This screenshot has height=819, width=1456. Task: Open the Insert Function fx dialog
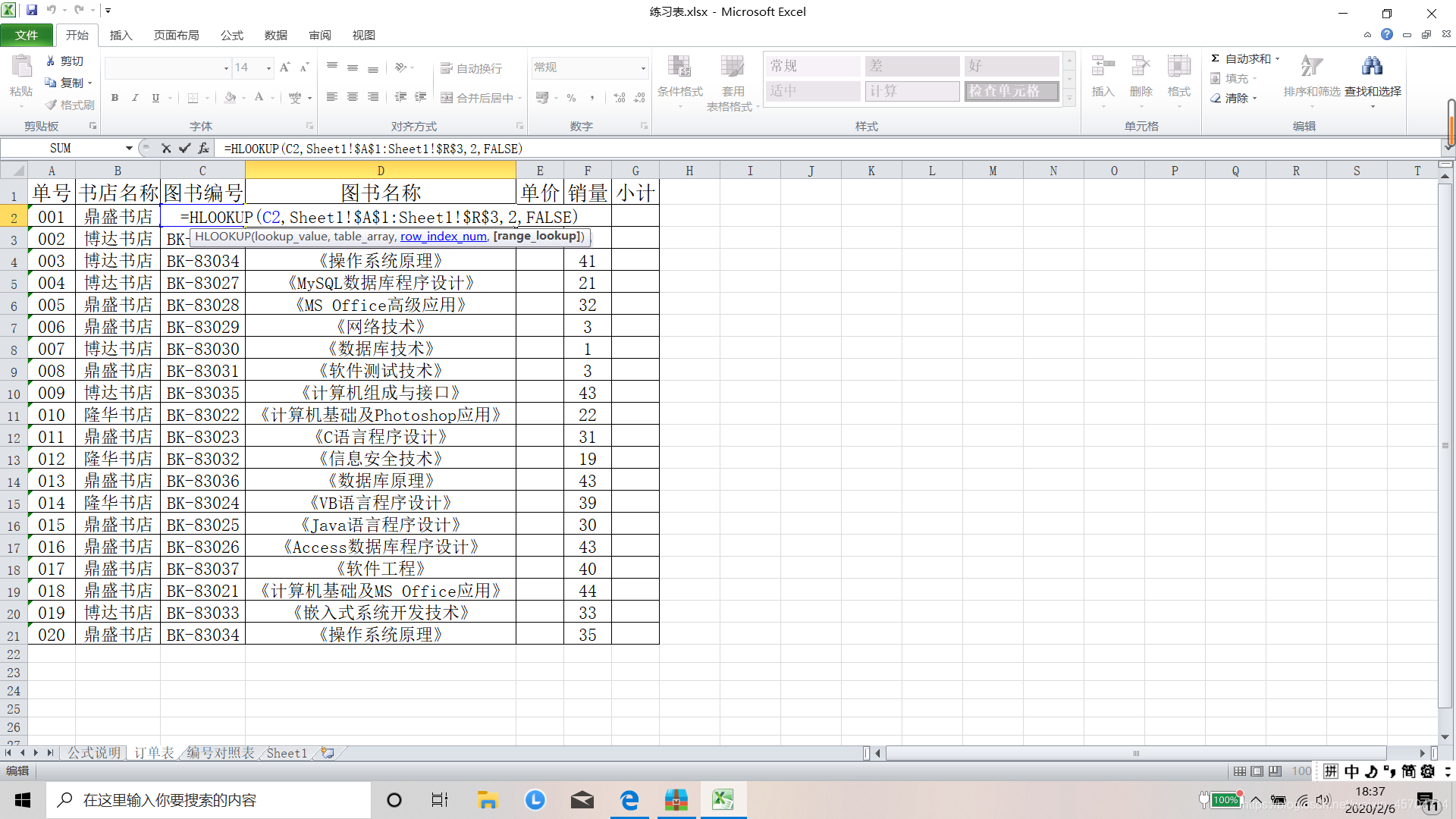point(203,149)
